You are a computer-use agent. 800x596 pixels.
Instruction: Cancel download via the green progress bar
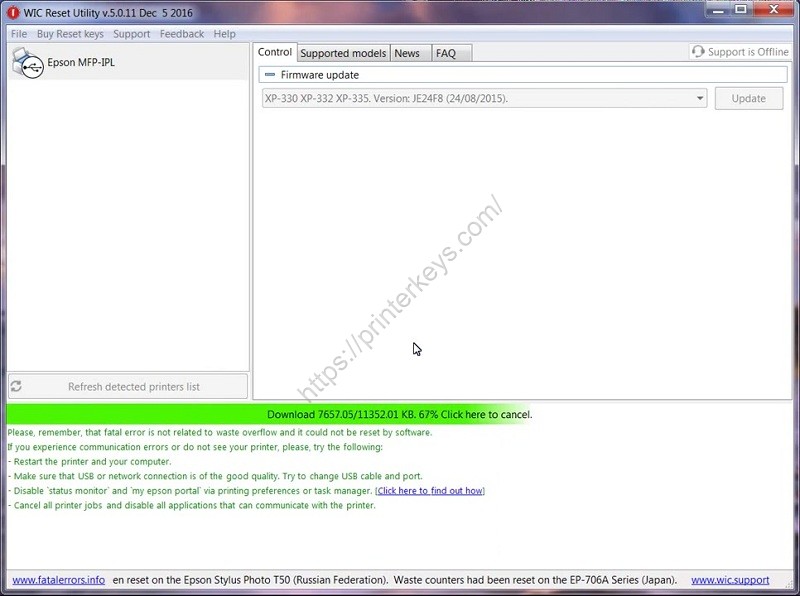pos(399,414)
